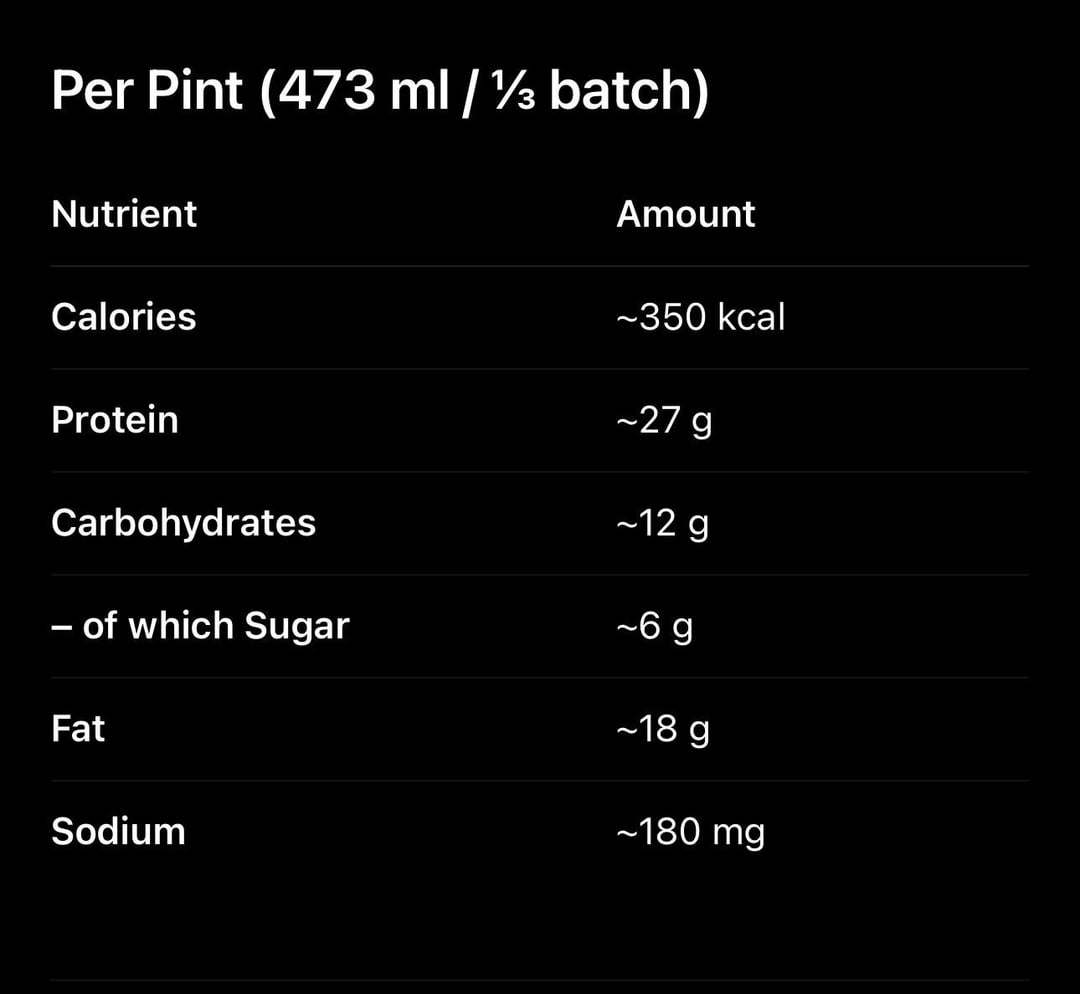The width and height of the screenshot is (1080, 994).
Task: Click the Calories row label
Action: pyautogui.click(x=123, y=317)
